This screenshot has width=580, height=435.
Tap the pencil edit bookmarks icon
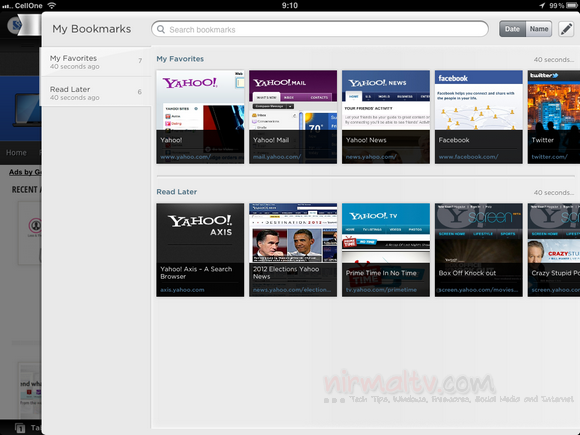point(566,29)
